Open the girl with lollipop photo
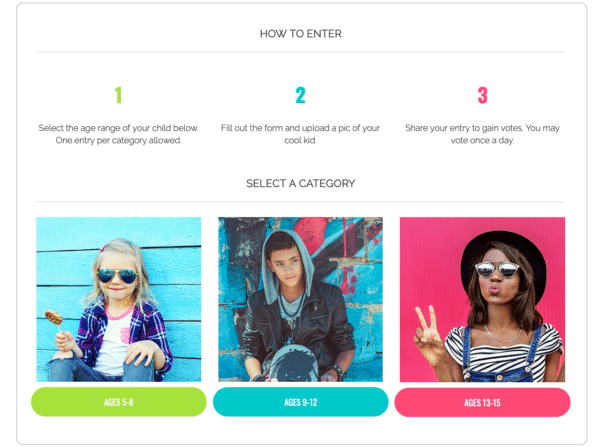The image size is (600, 447). (x=119, y=299)
